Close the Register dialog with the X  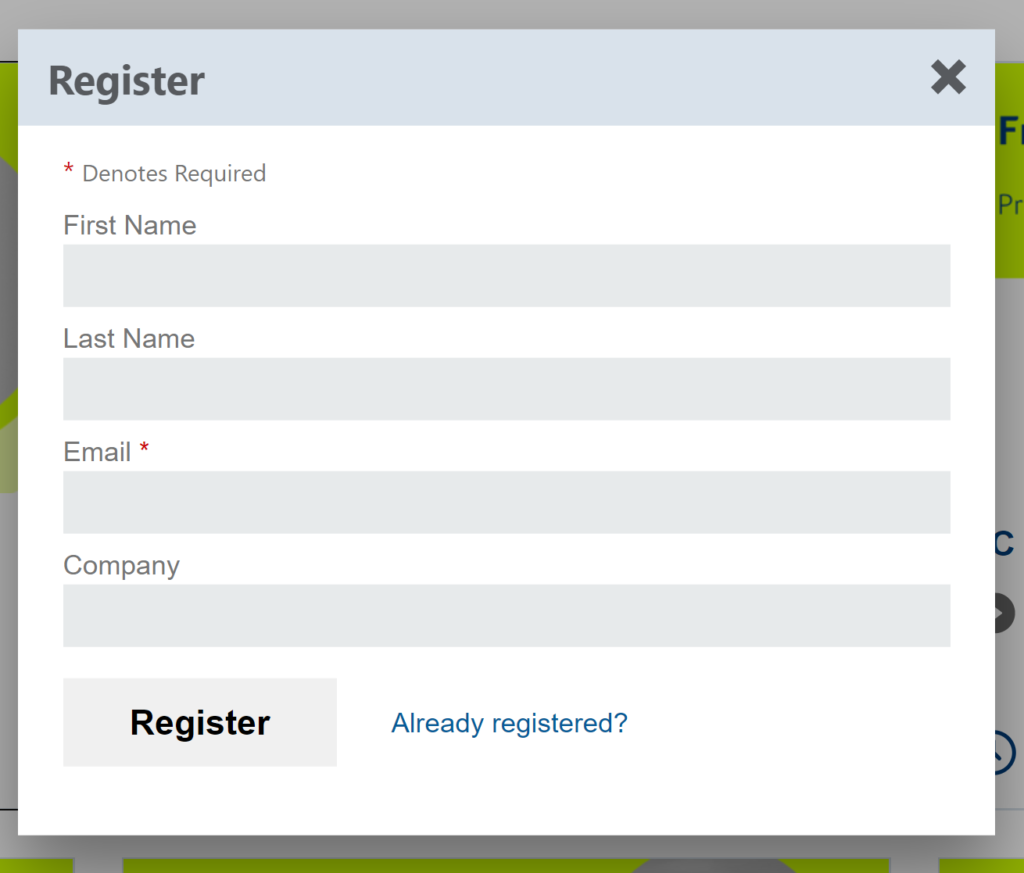pos(947,77)
